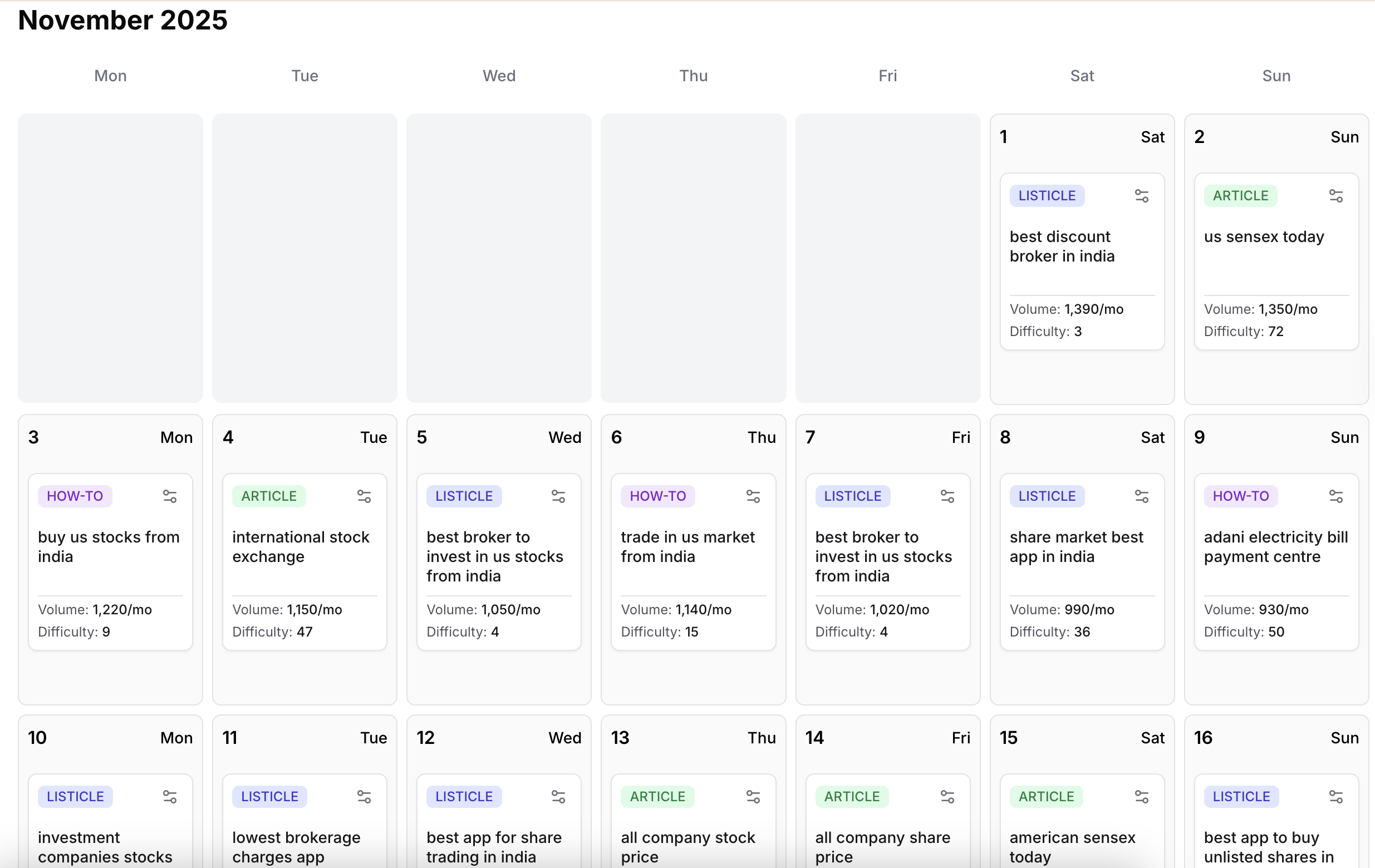Select 'trade in us market from india' title
This screenshot has width=1375, height=868.
coord(687,547)
